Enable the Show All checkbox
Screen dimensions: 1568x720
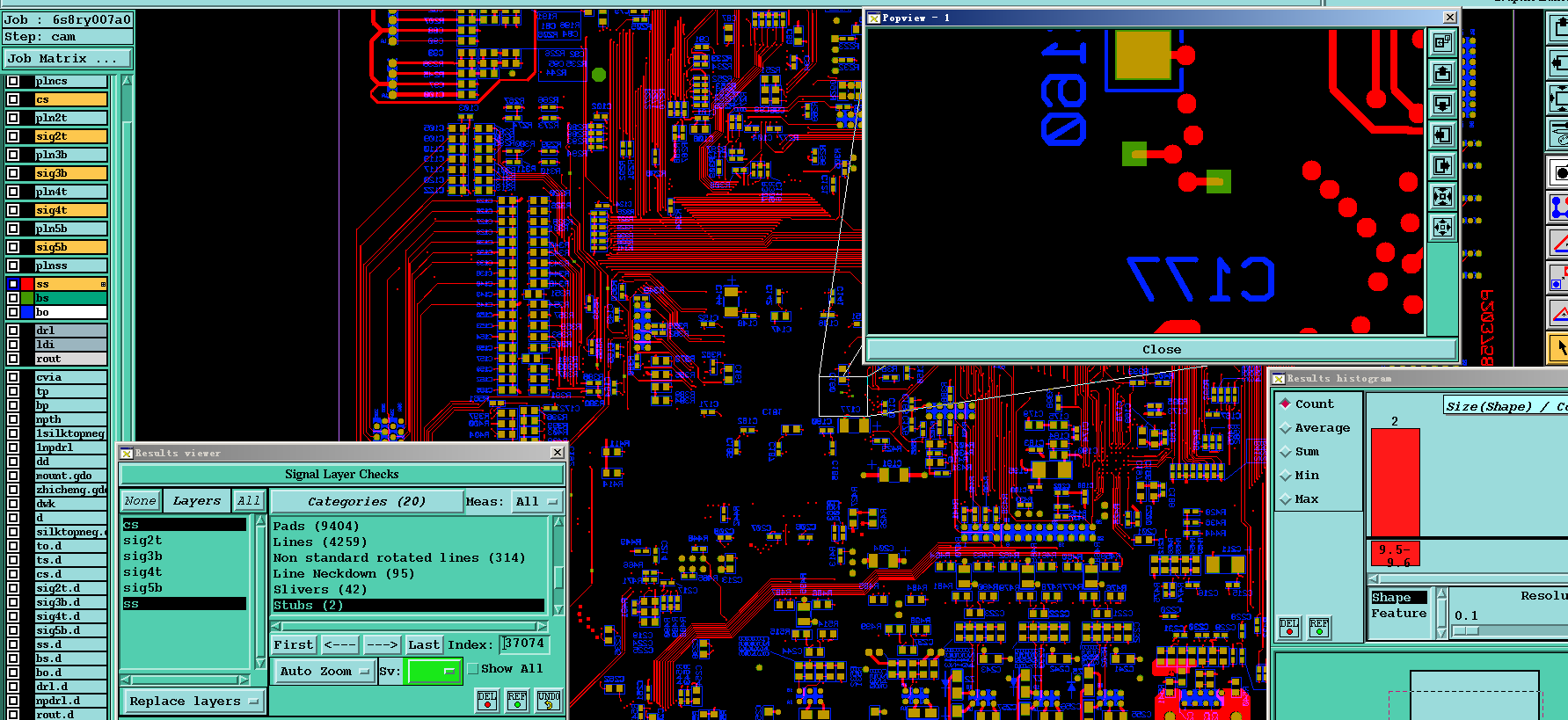tap(473, 669)
